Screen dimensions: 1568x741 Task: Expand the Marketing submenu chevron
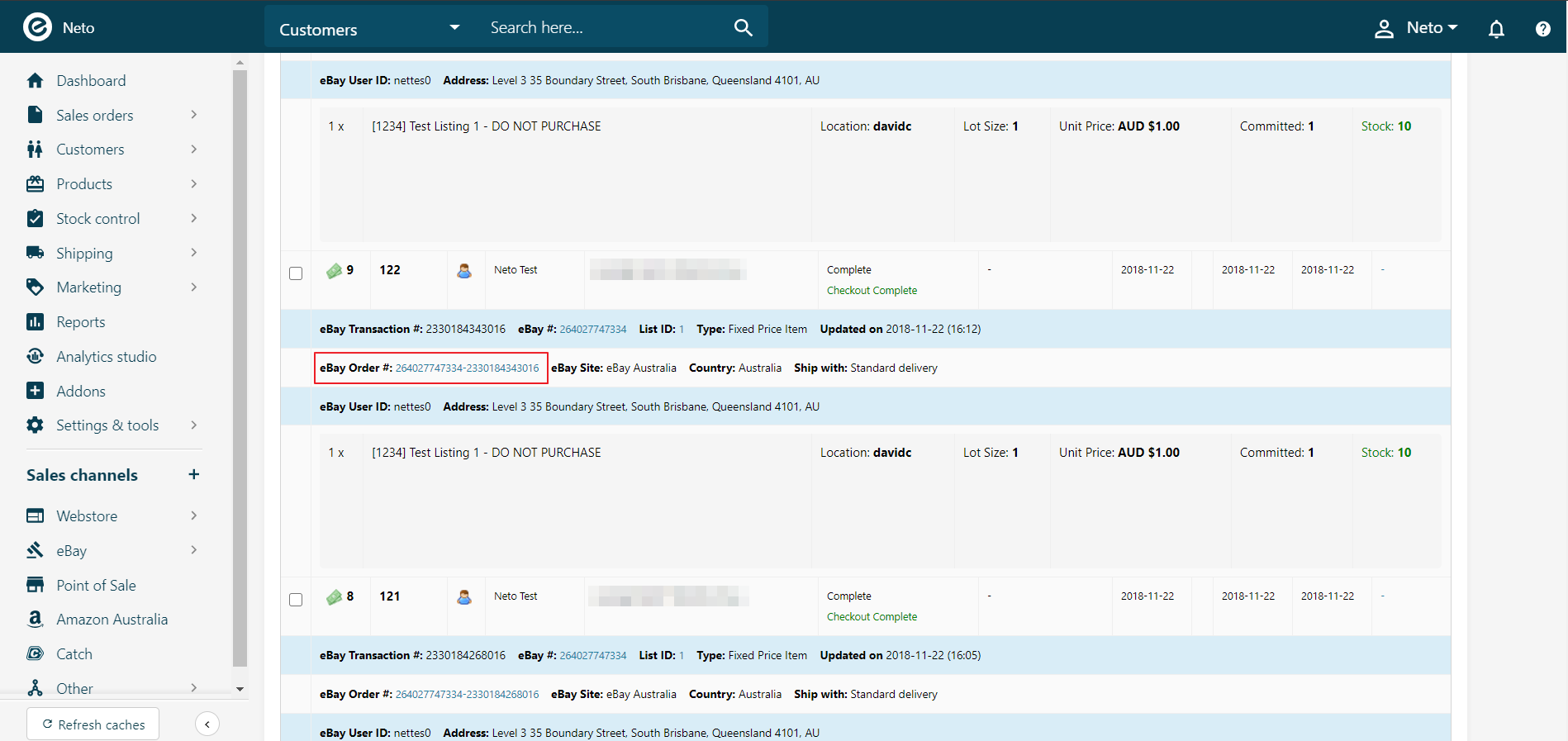tap(194, 287)
